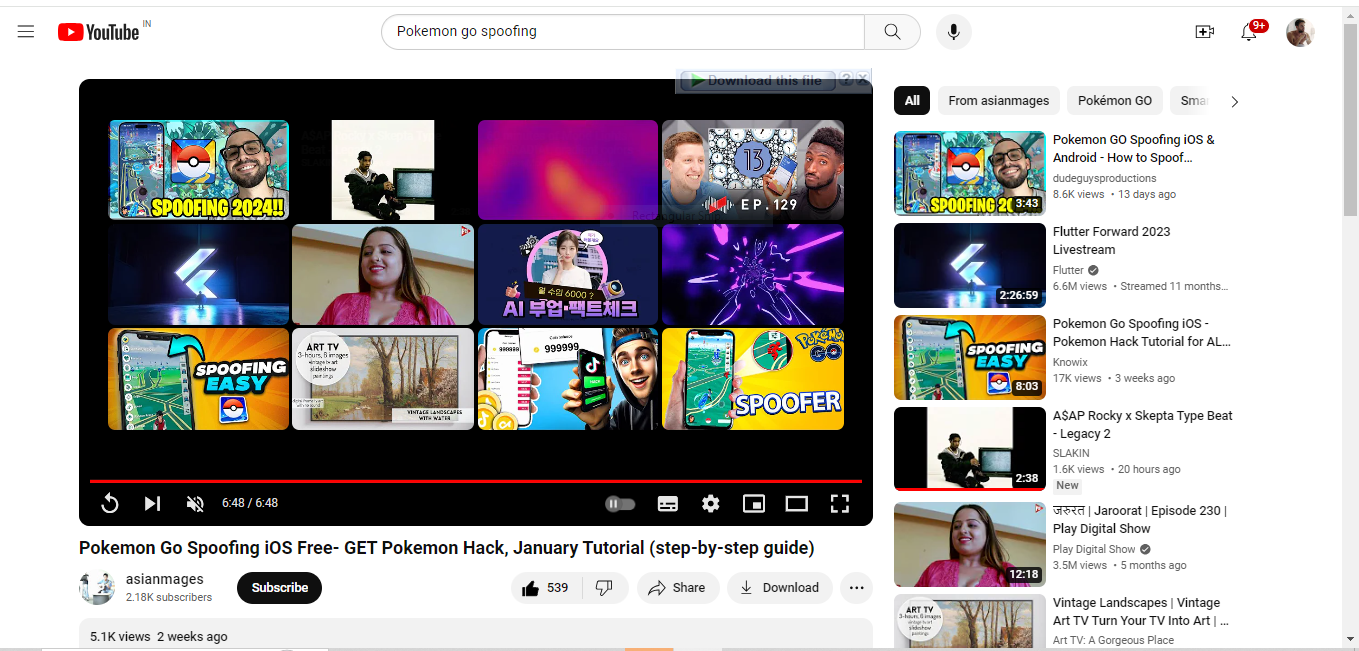
Task: Enable miniplayer mode
Action: pos(754,504)
